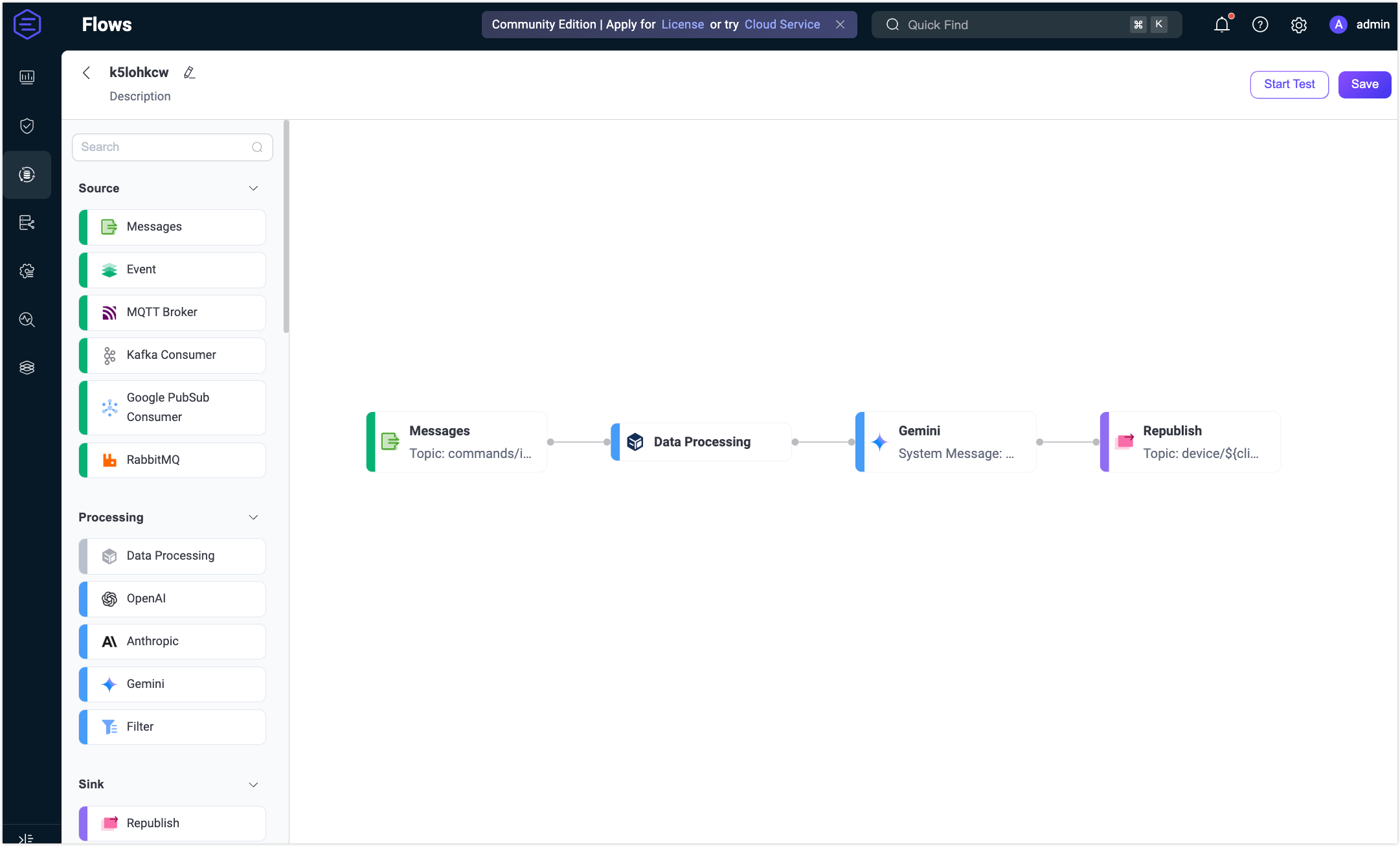Select the layers Extensions icon in sidebar
The width and height of the screenshot is (1400, 846).
pos(27,367)
